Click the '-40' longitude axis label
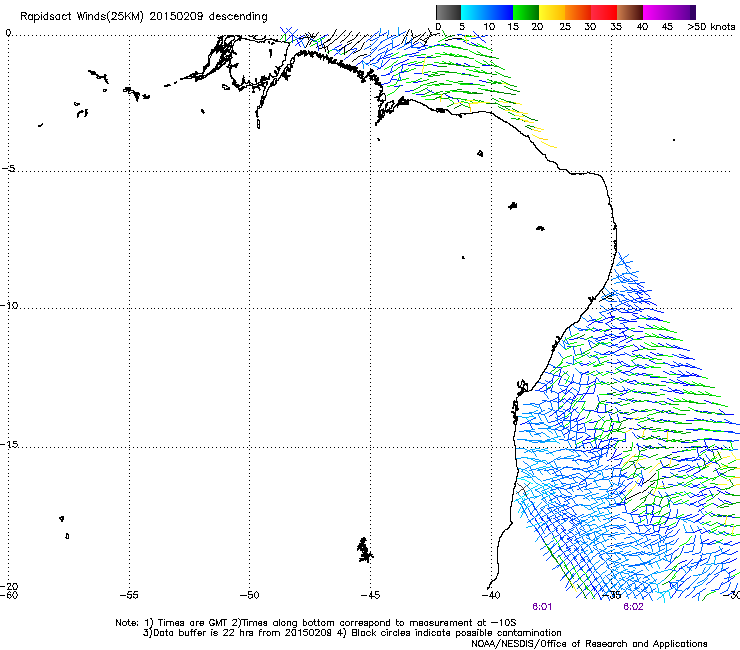 pos(491,595)
